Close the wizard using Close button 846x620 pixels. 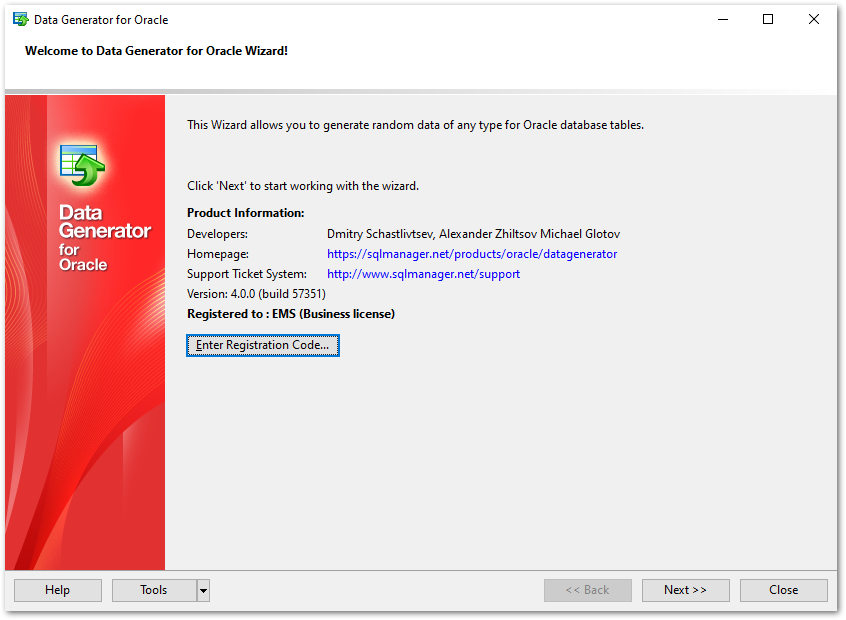[x=783, y=590]
